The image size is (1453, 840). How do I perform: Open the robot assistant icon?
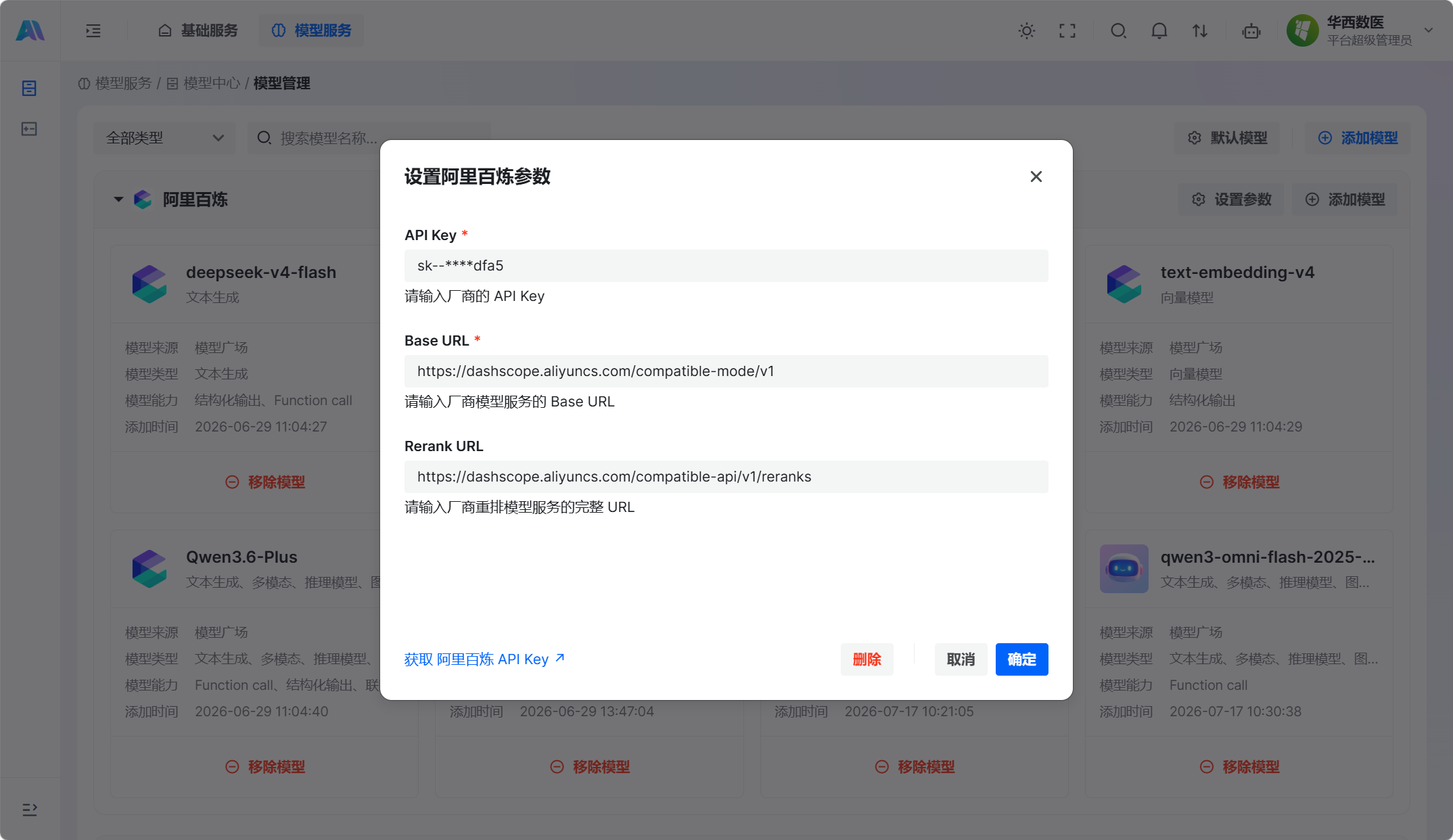coord(1251,30)
